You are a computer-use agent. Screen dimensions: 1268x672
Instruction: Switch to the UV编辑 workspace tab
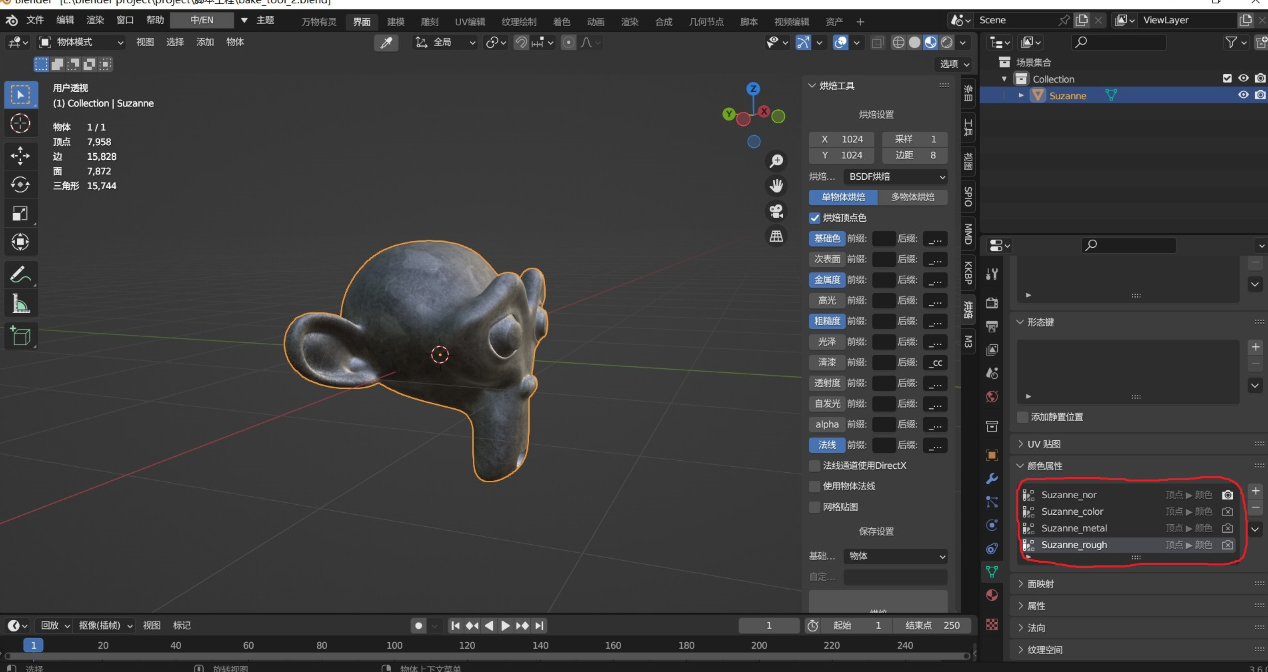point(469,21)
